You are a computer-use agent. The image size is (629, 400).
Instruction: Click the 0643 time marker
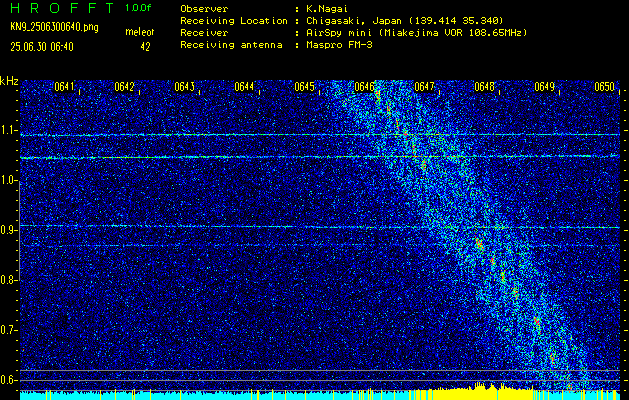click(x=185, y=87)
